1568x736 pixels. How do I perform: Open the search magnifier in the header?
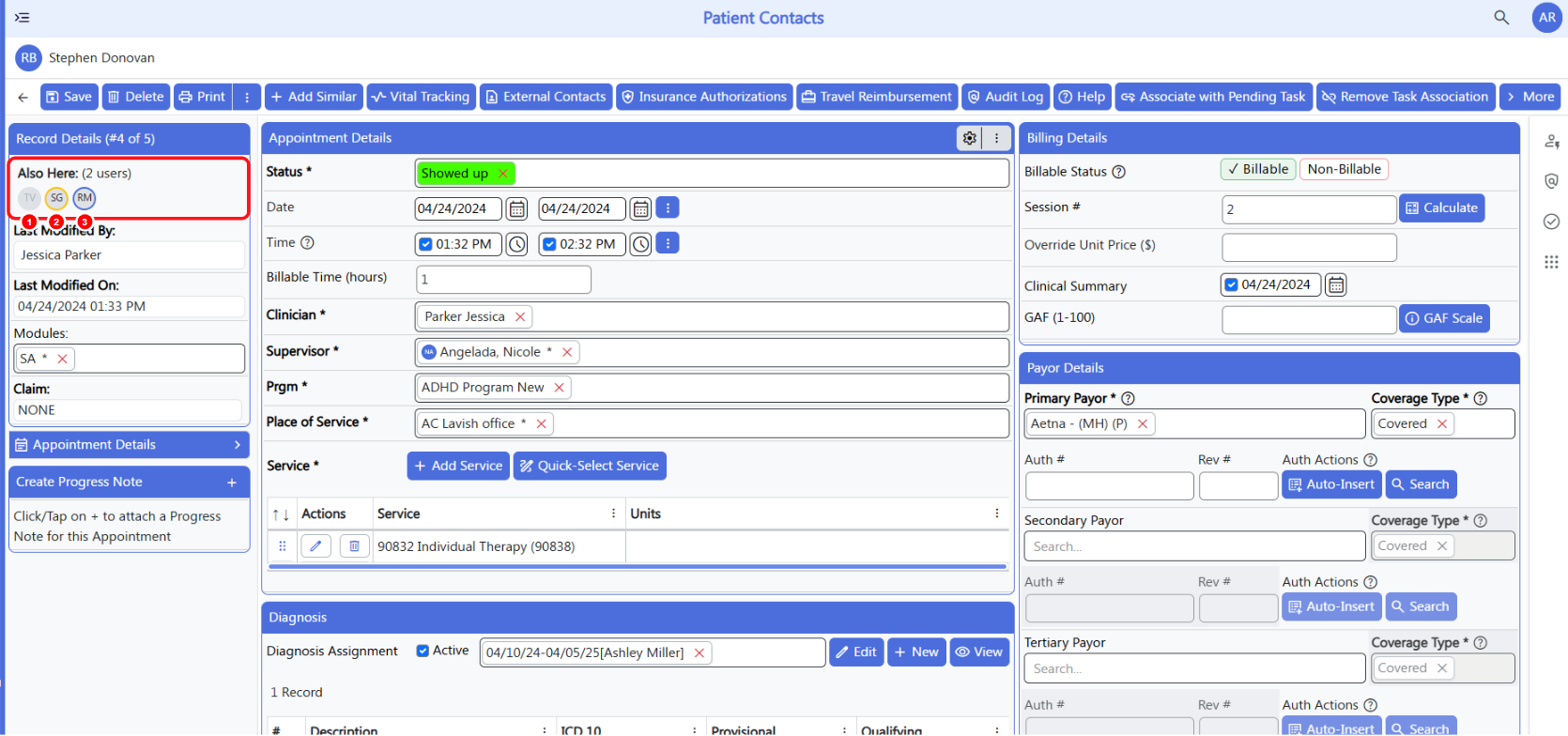tap(1501, 17)
